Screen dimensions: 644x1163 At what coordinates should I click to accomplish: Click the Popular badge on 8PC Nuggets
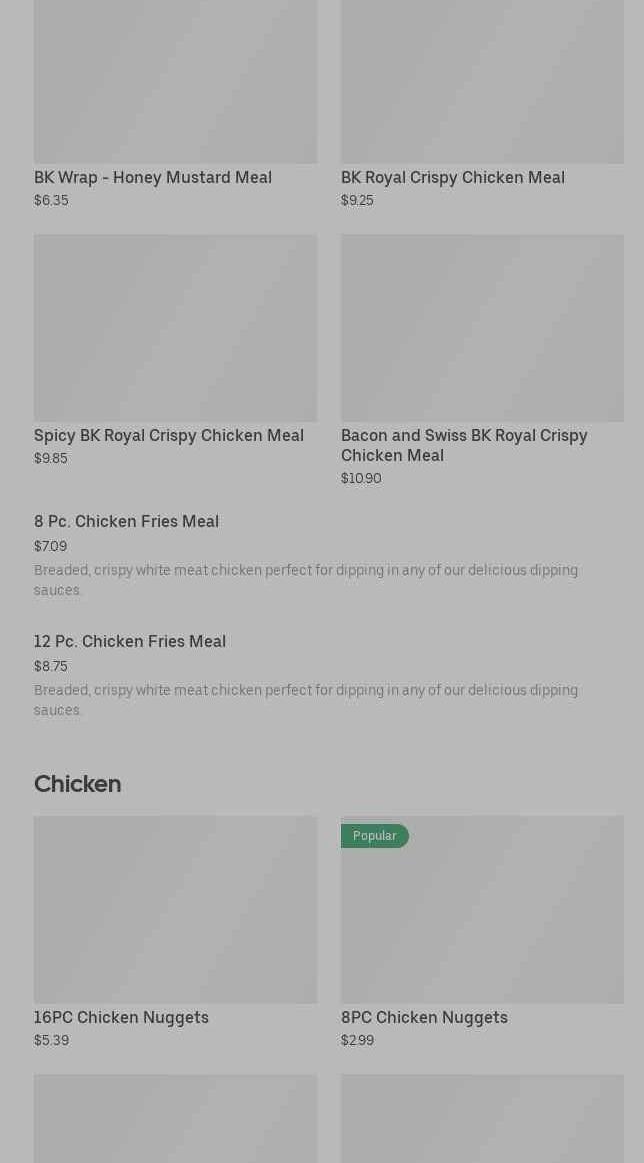pos(374,836)
